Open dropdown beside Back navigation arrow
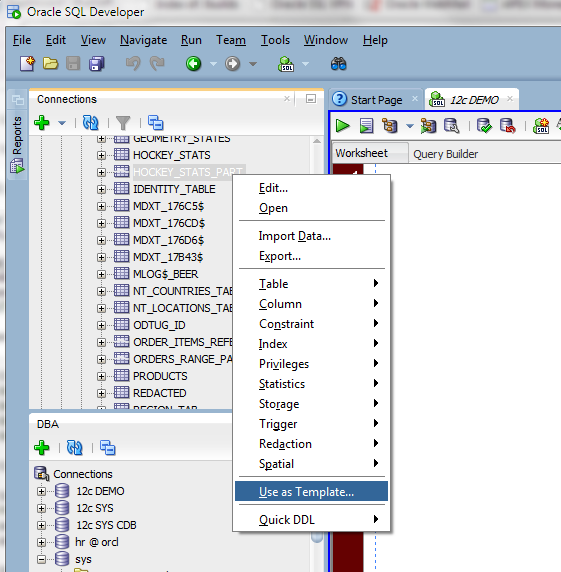The height and width of the screenshot is (572, 561). tap(213, 64)
